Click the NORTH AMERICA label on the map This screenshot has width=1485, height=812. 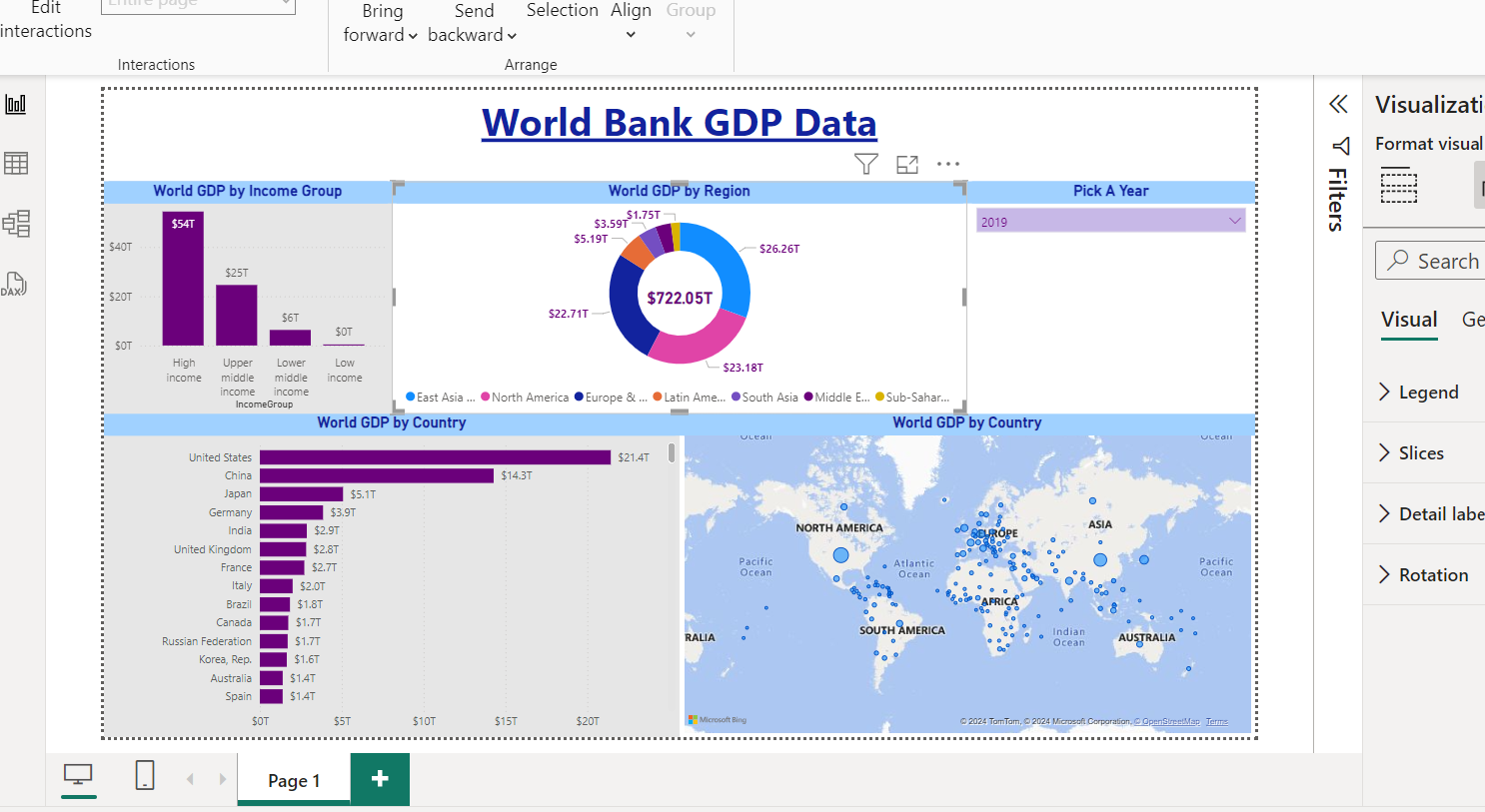839,527
